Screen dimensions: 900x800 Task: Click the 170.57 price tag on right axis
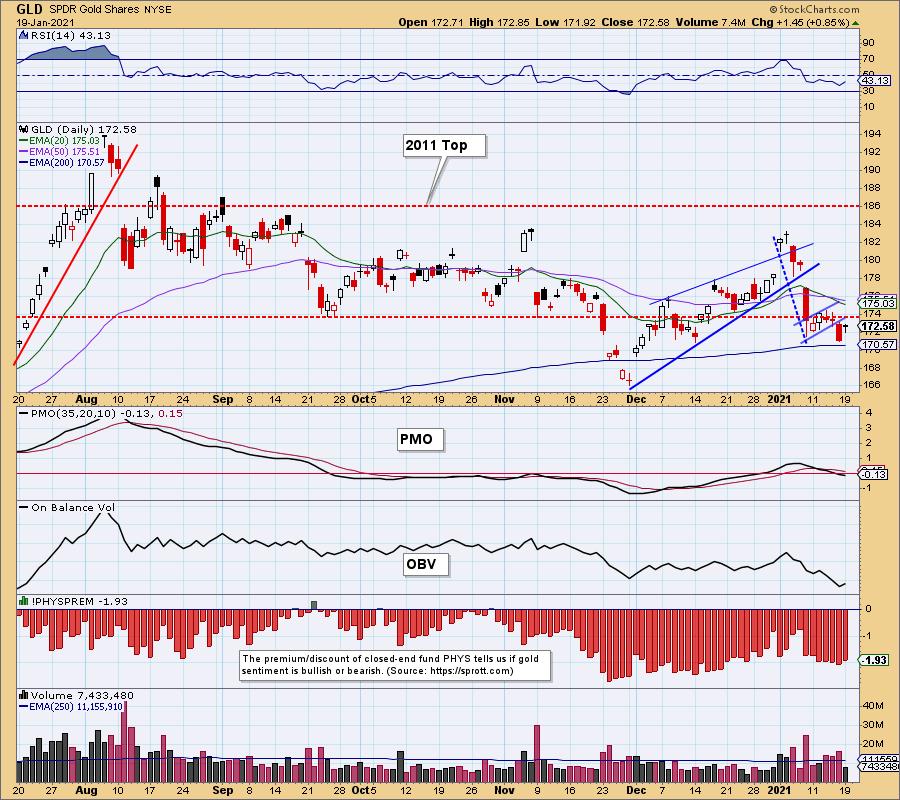[x=878, y=345]
